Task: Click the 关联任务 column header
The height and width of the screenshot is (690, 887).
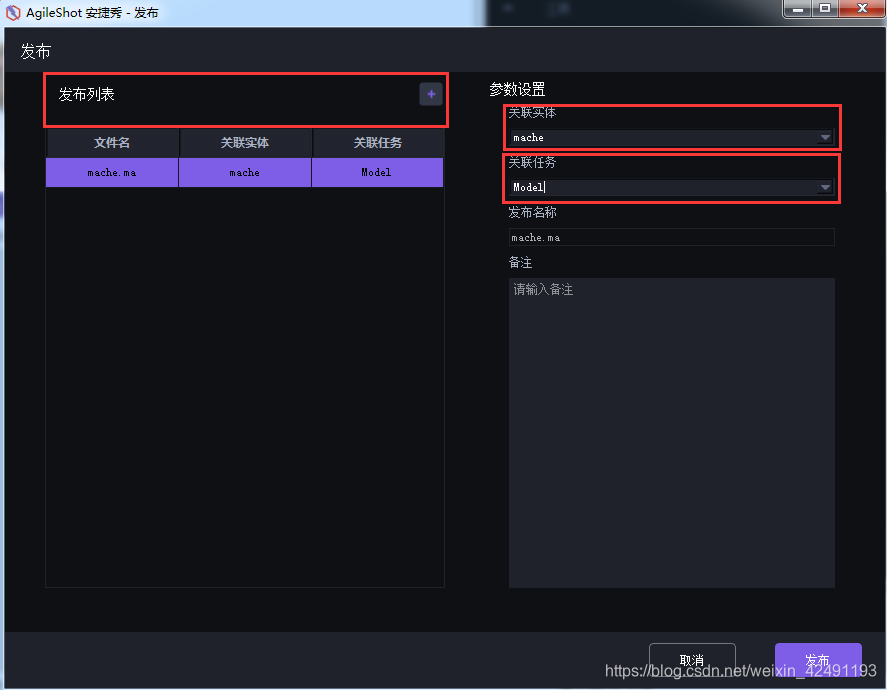Action: 377,143
